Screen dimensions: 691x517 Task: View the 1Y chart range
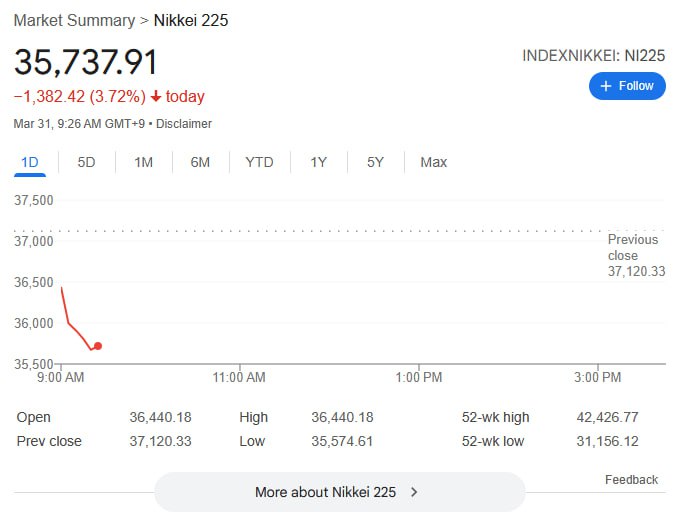[318, 162]
